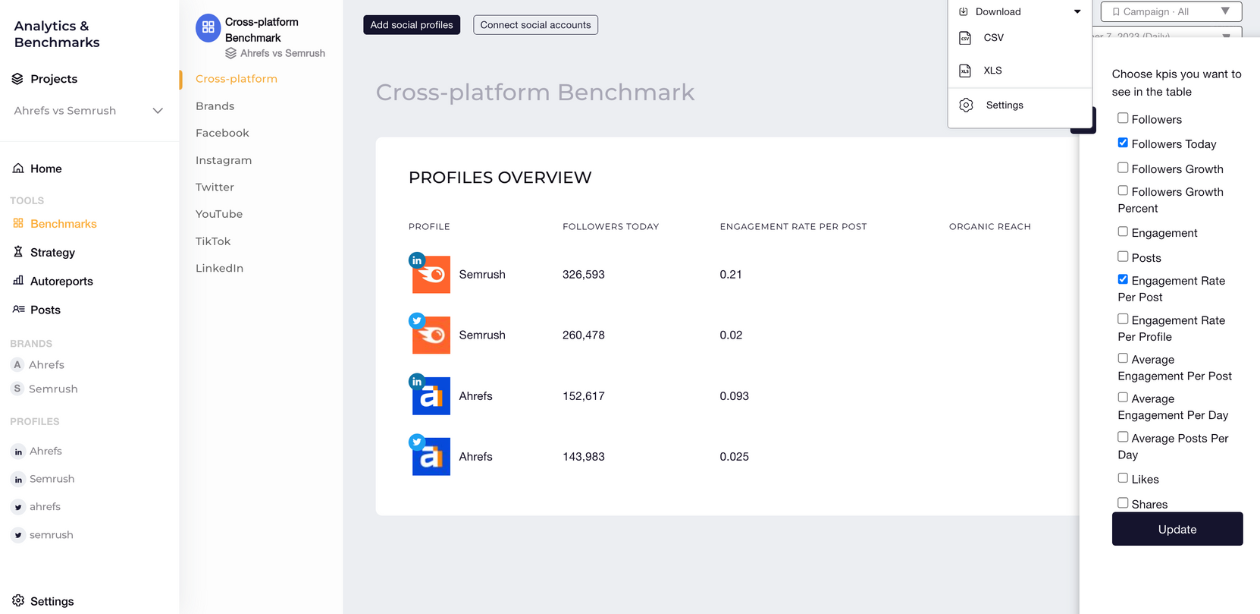
Task: Click the Semrush brand letter S badge
Action: coord(17,389)
